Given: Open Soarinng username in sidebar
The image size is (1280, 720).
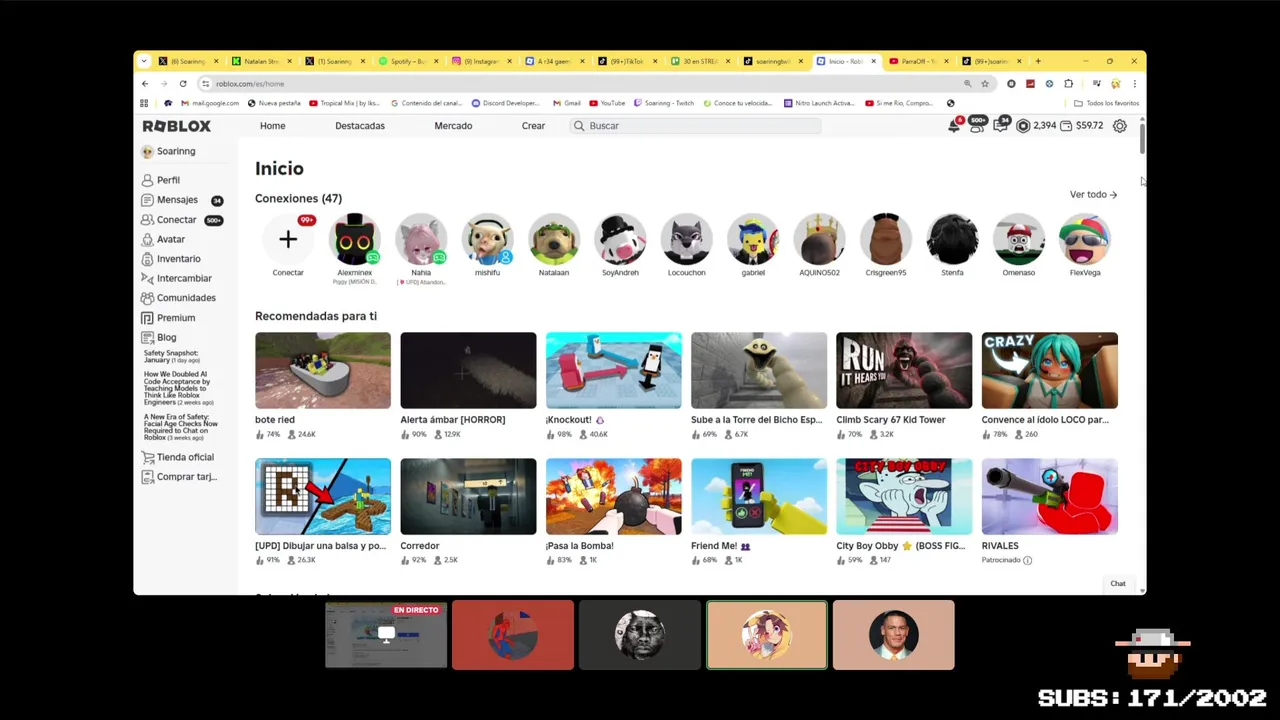Looking at the screenshot, I should [176, 151].
